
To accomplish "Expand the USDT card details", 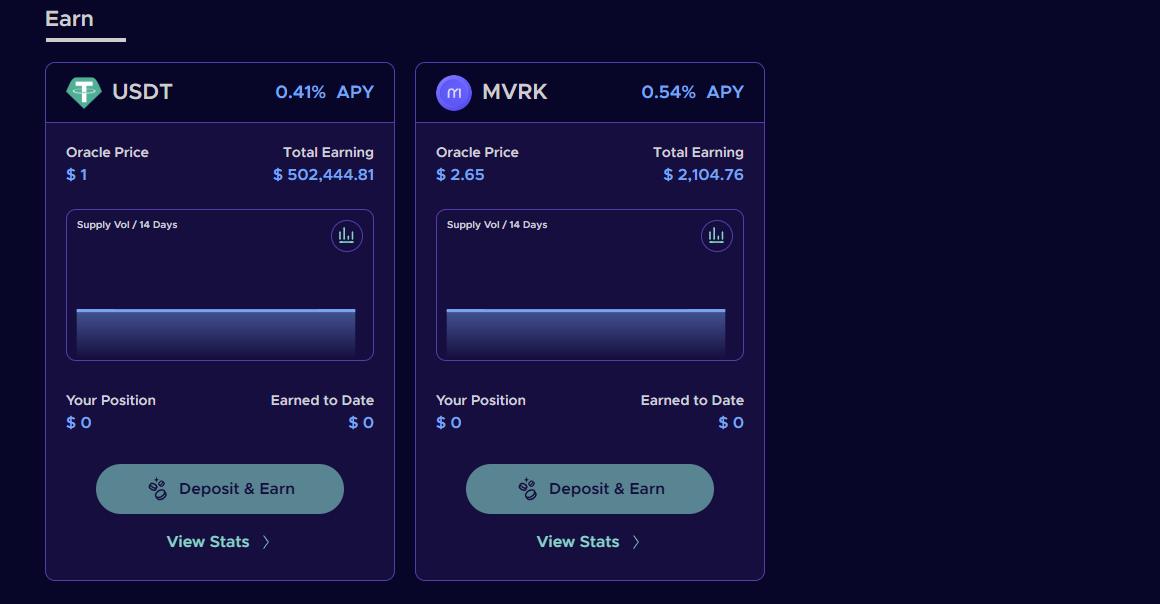I will [x=206, y=541].
